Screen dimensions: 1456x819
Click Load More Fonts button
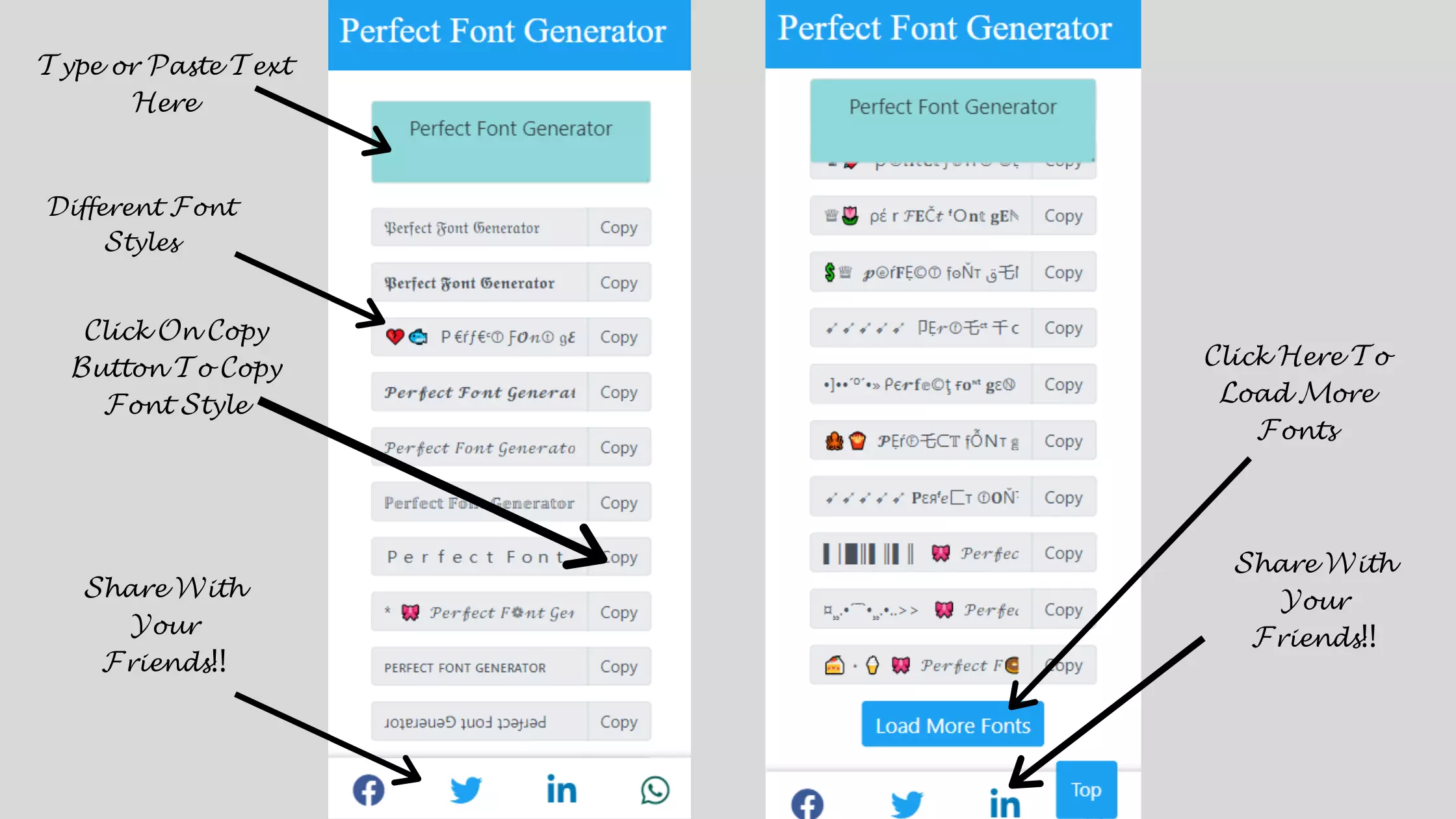pyautogui.click(x=951, y=725)
